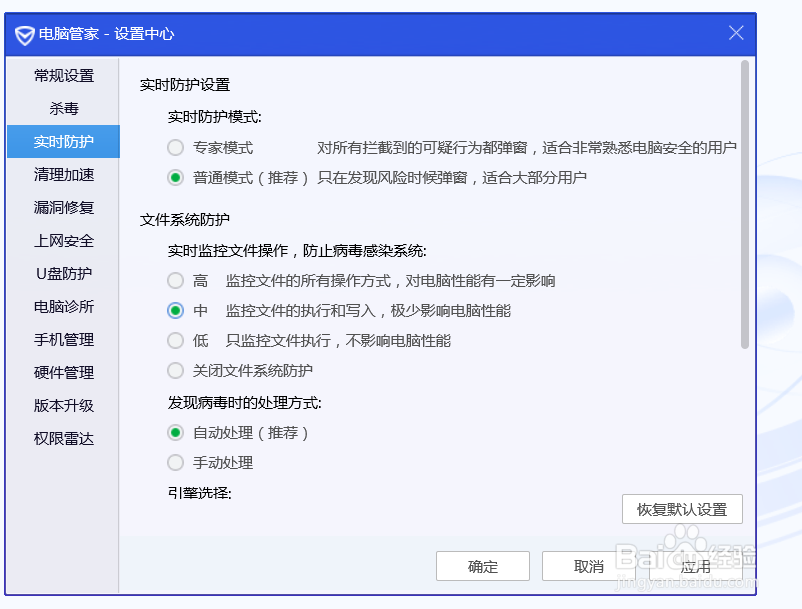Click 恢复默认设置 button
Viewport: 802px width, 609px height.
tap(682, 509)
